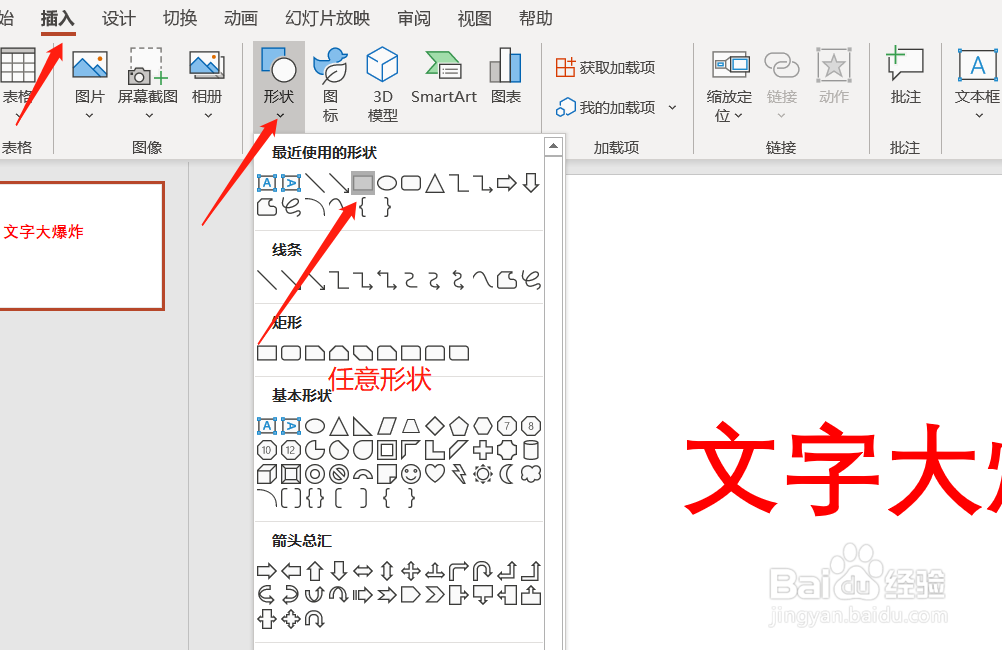This screenshot has height=650, width=1002.
Task: Select the smiley face shape
Action: (x=411, y=474)
